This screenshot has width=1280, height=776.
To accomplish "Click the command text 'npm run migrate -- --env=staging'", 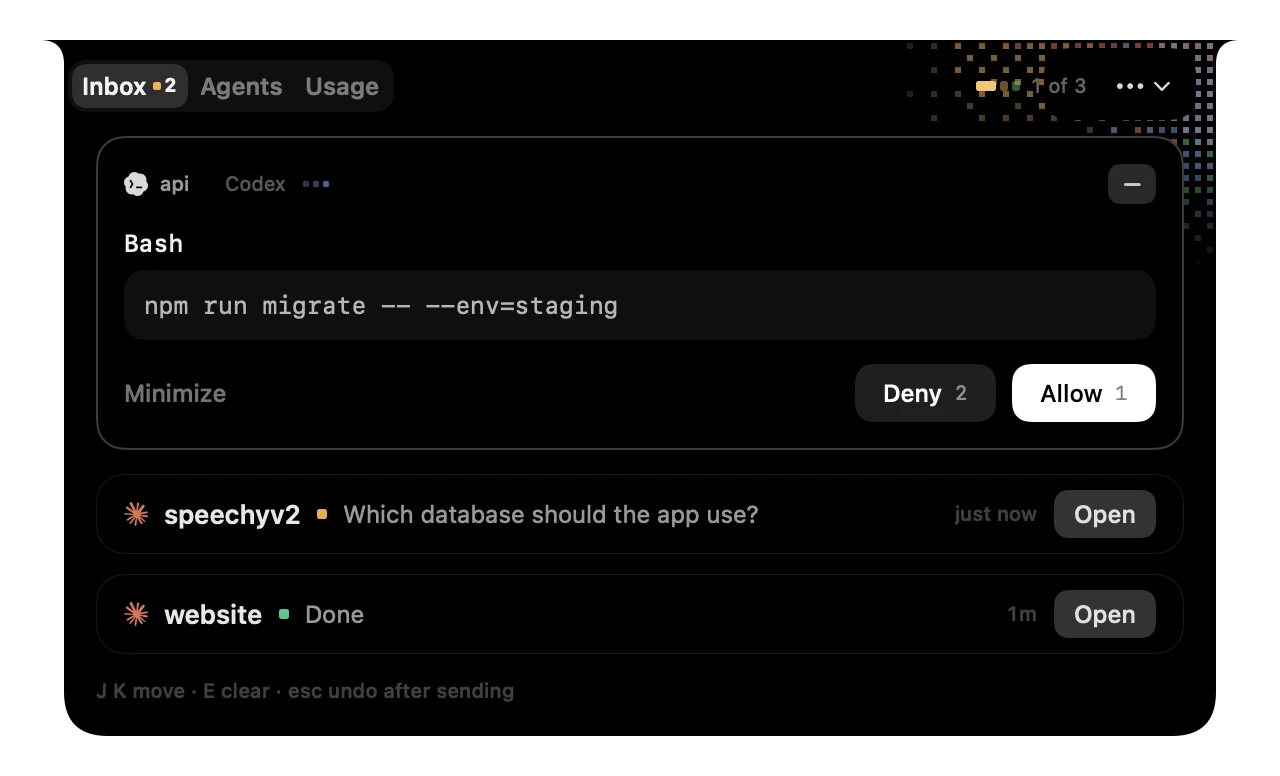I will point(381,306).
